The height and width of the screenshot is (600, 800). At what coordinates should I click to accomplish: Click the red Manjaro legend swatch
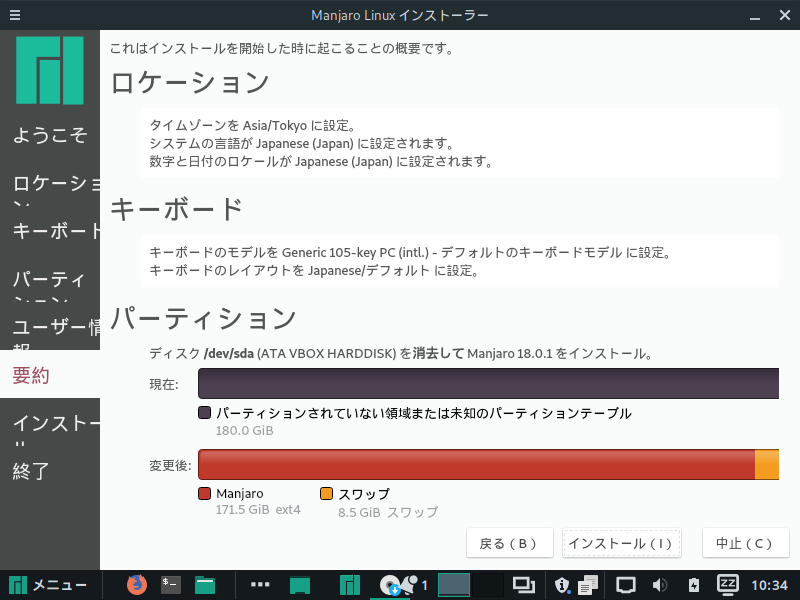click(x=205, y=493)
